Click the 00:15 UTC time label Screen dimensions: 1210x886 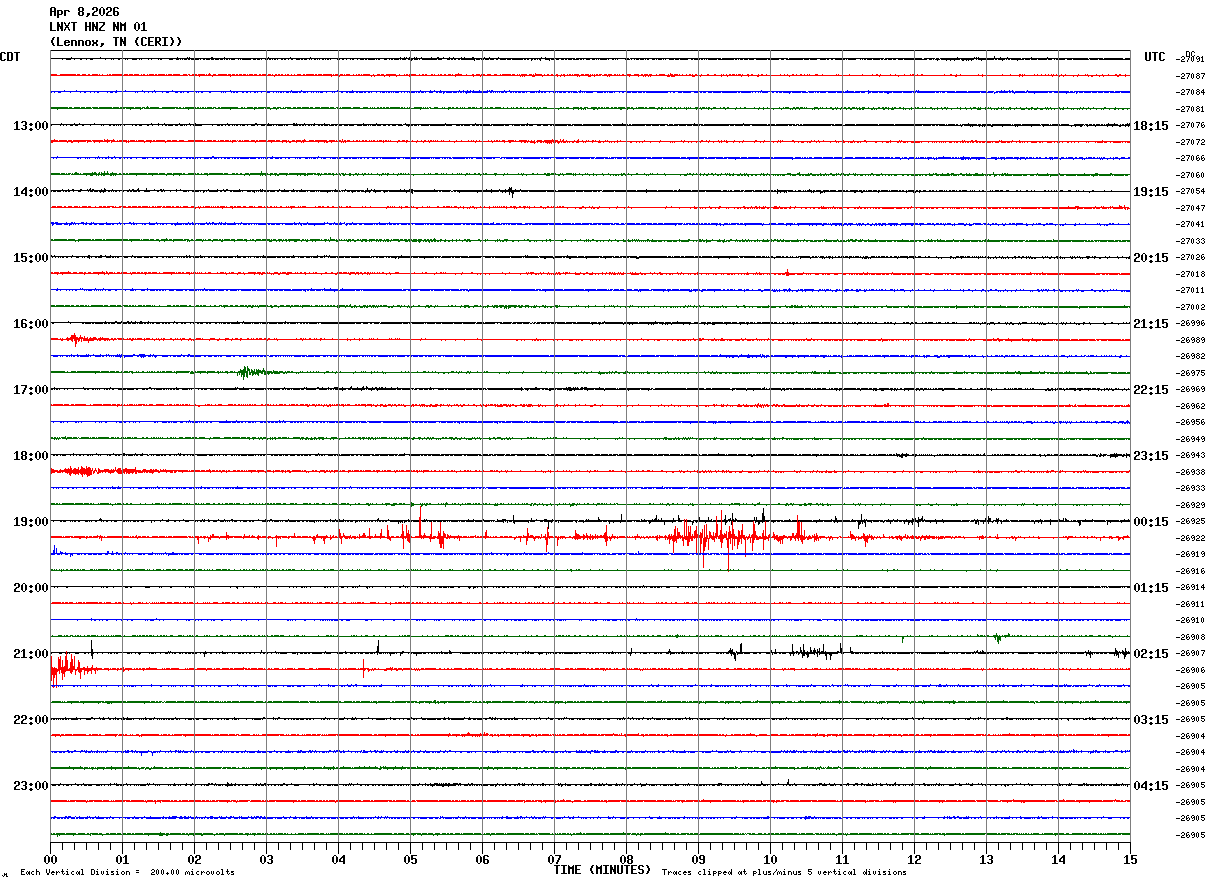[x=1151, y=521]
